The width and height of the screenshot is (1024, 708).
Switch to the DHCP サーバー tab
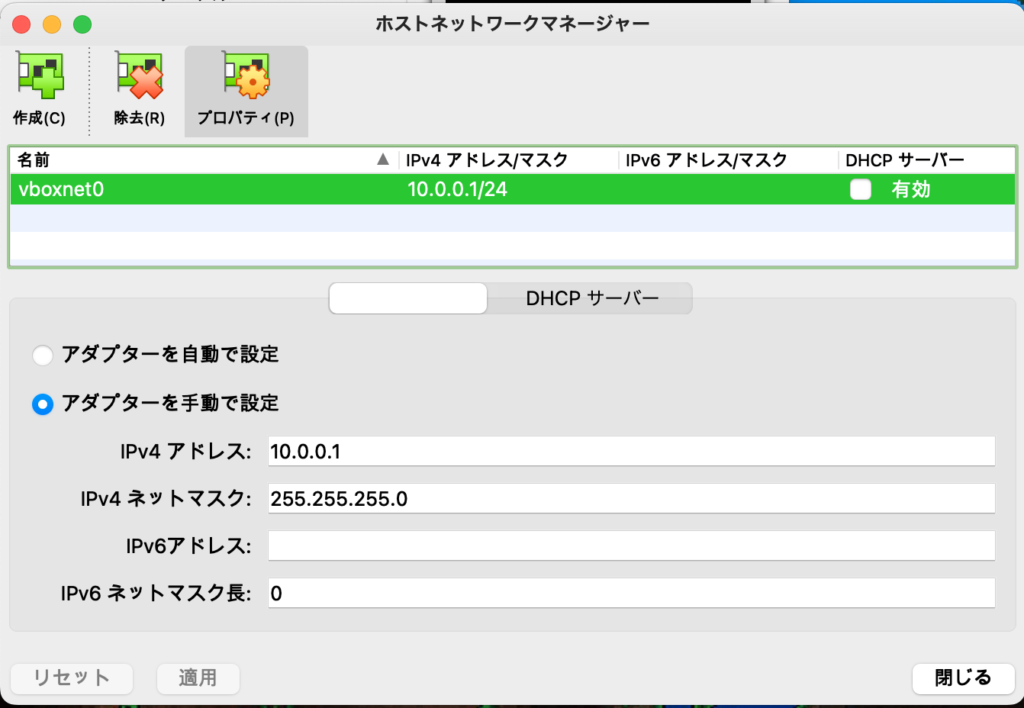(591, 298)
